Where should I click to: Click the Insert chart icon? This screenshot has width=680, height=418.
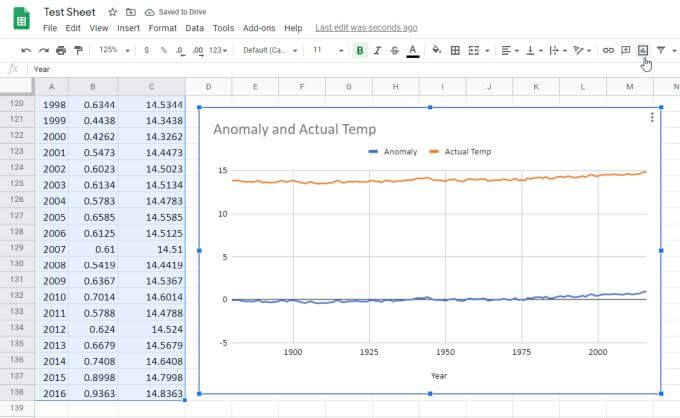tap(643, 50)
